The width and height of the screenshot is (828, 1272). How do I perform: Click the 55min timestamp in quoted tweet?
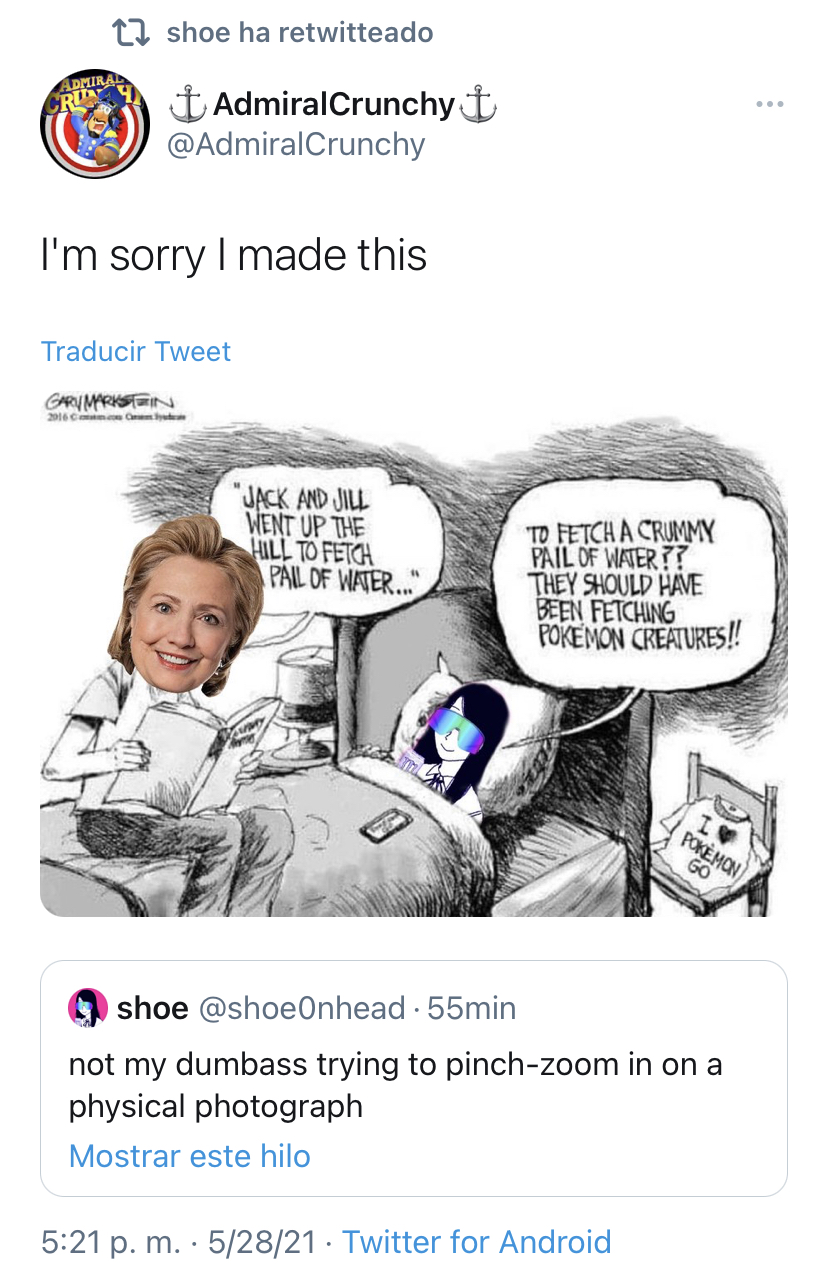pyautogui.click(x=472, y=1008)
